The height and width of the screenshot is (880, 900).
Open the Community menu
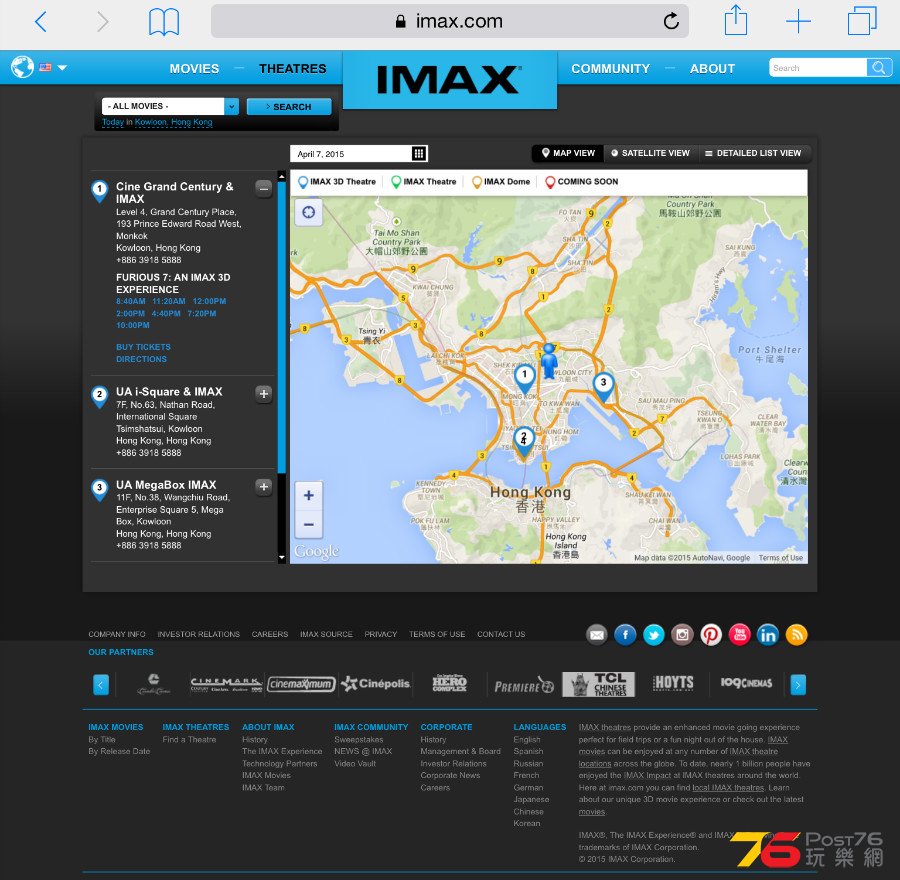[610, 68]
